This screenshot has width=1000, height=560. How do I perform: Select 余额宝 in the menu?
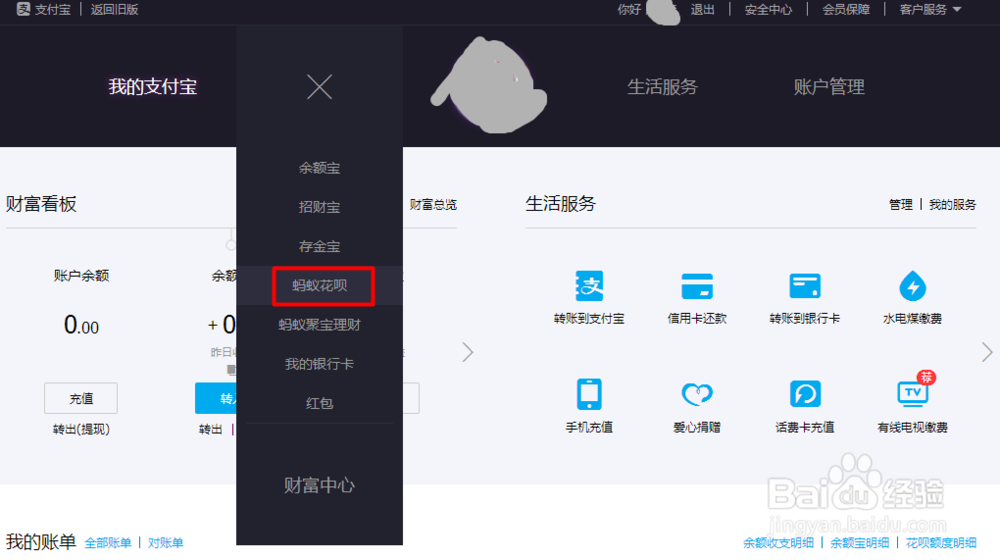tap(320, 168)
